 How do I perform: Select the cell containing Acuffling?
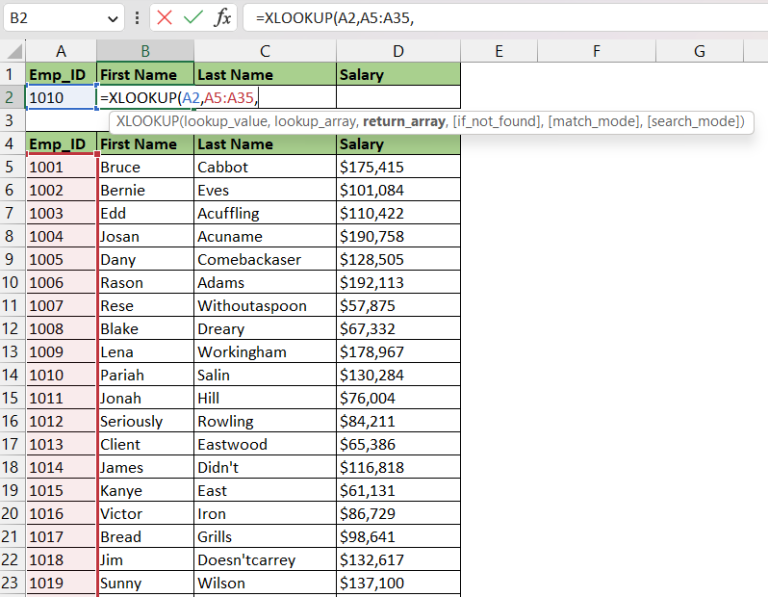coord(265,213)
